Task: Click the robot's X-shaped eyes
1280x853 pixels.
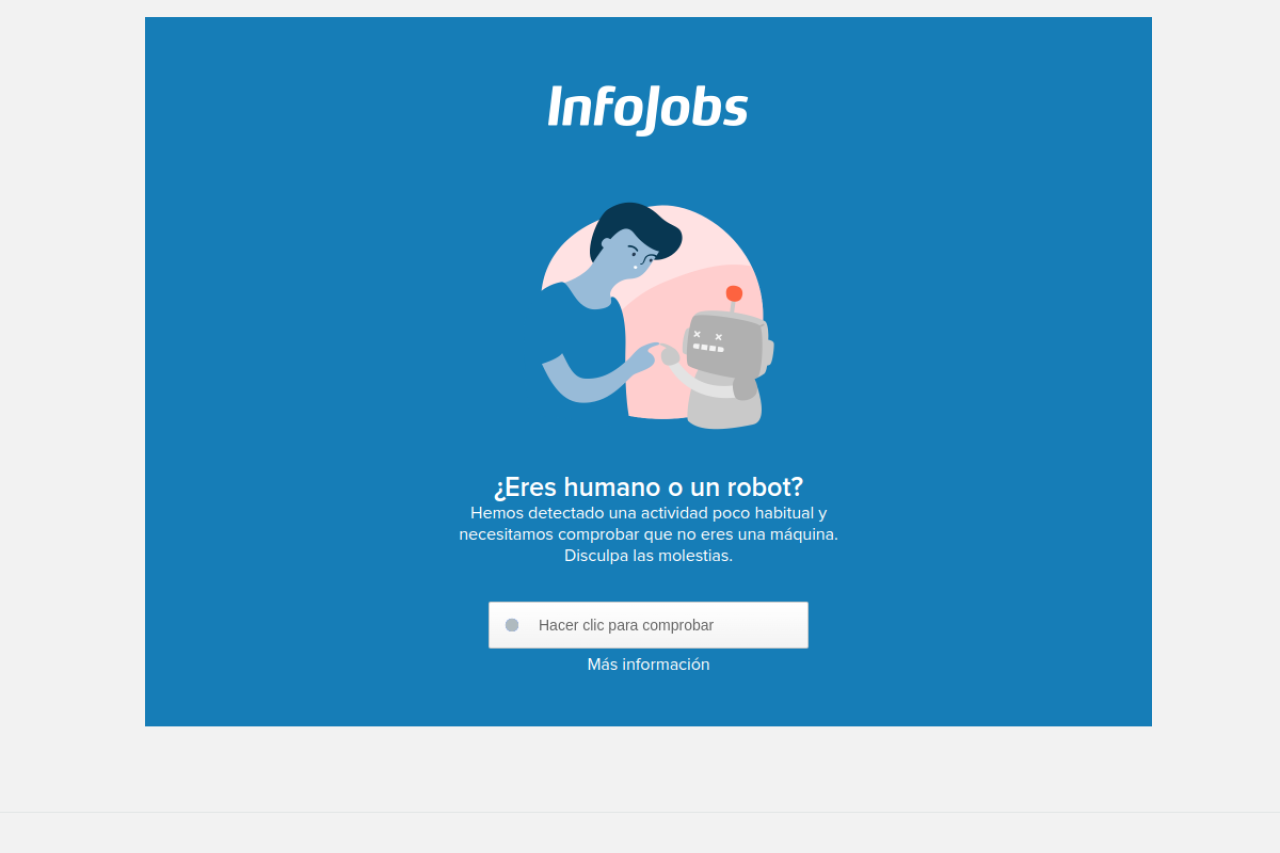Action: pos(708,335)
